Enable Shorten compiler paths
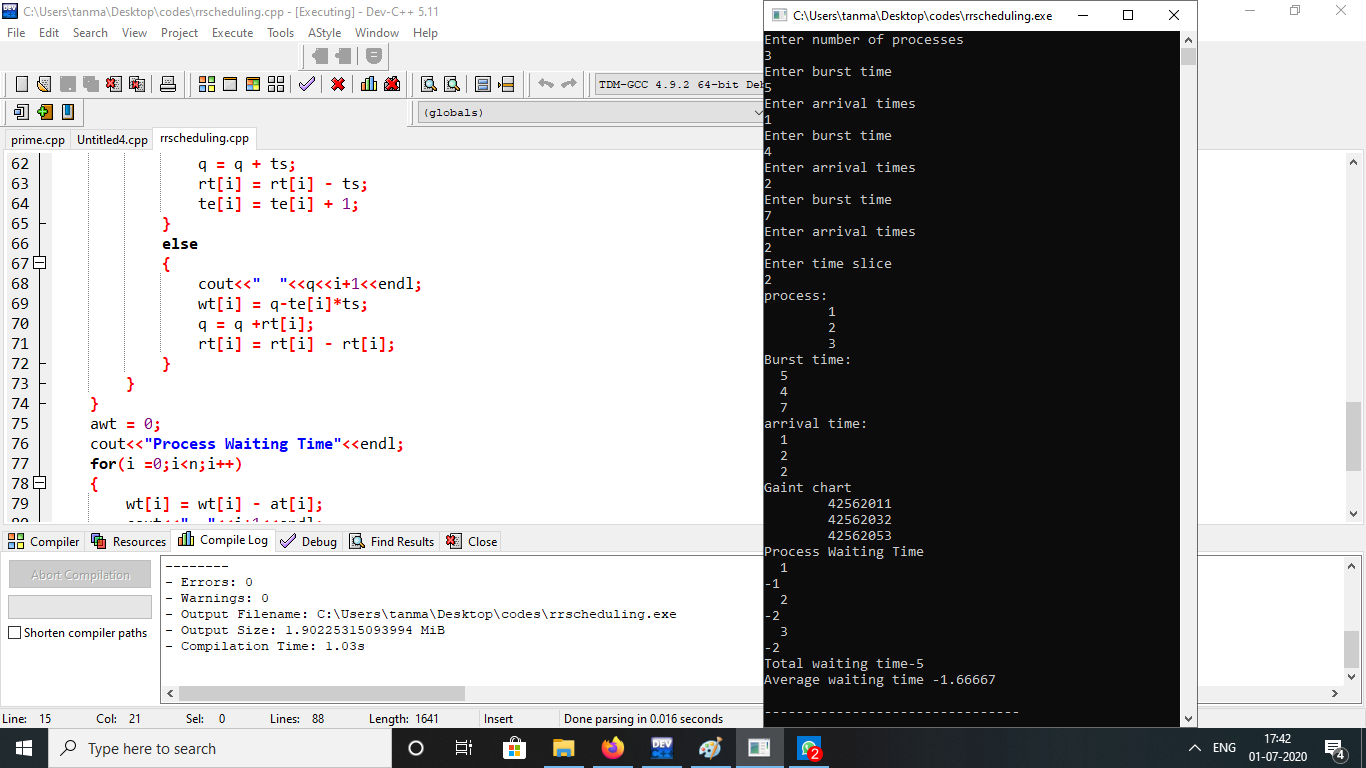The width and height of the screenshot is (1366, 768). tap(15, 632)
